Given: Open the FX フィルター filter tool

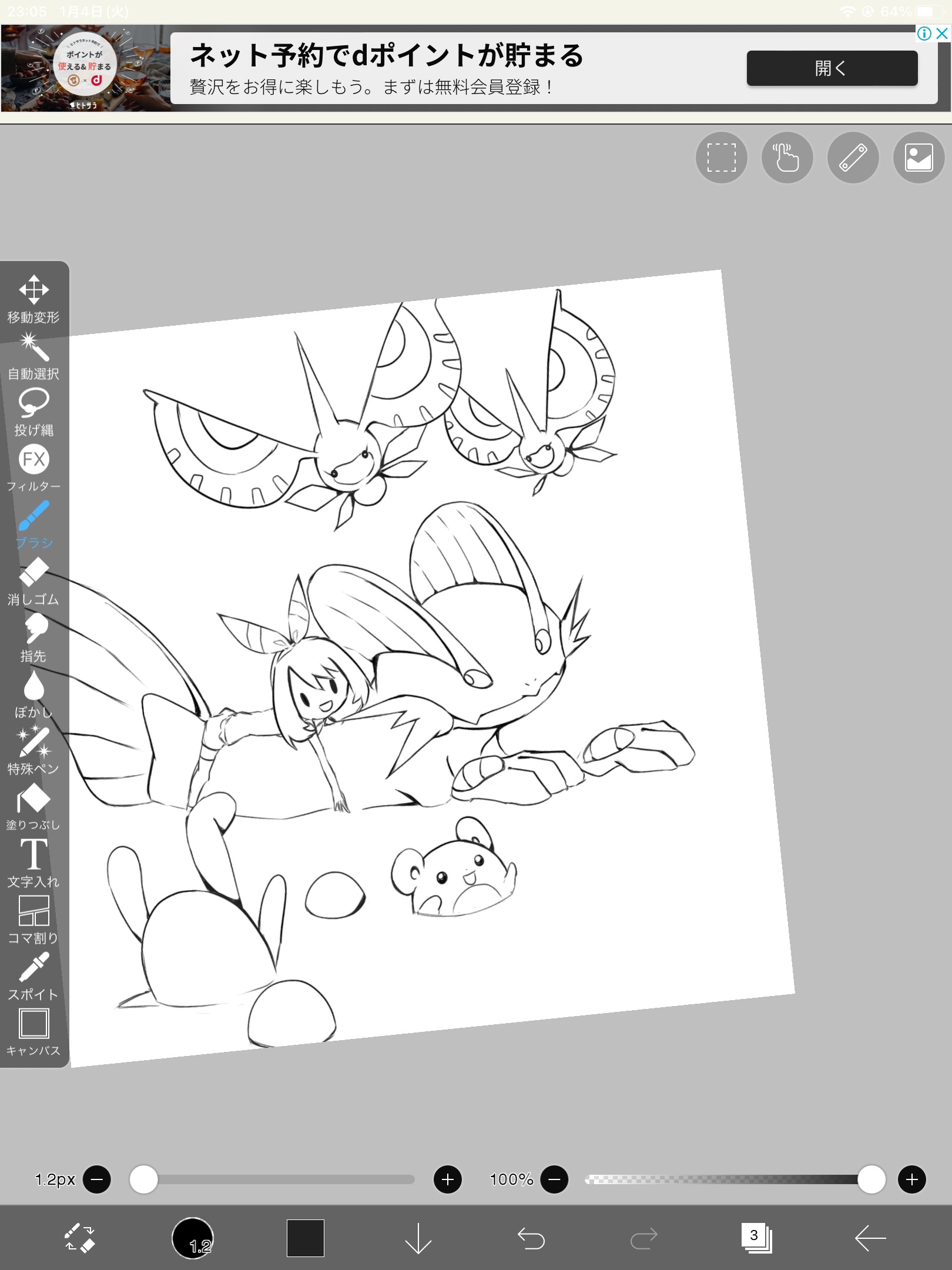Looking at the screenshot, I should pyautogui.click(x=33, y=468).
